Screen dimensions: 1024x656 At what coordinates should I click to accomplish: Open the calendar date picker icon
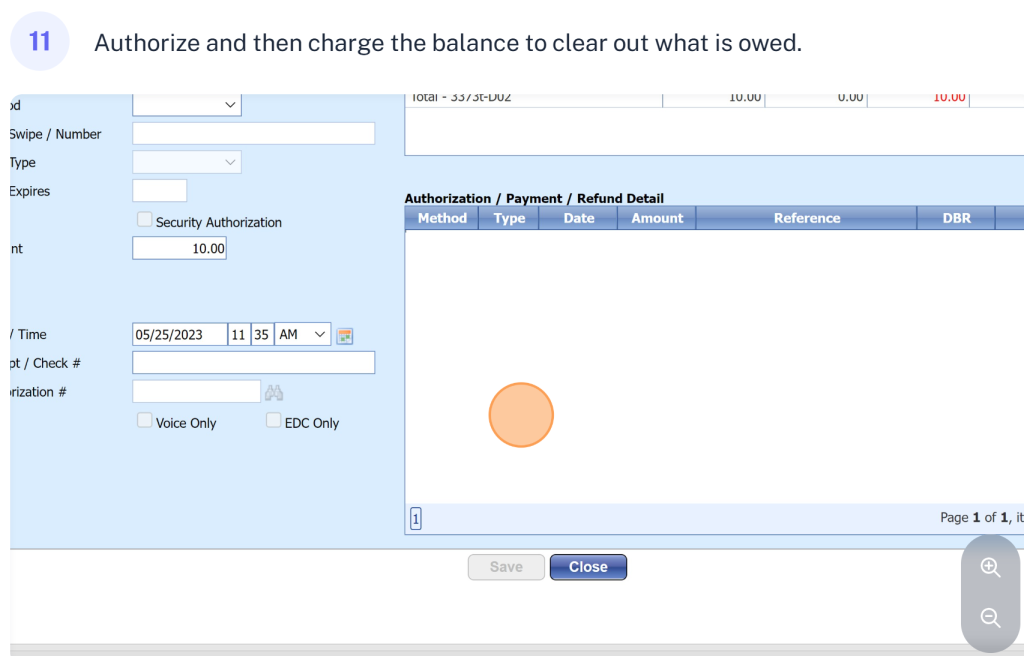pos(345,336)
